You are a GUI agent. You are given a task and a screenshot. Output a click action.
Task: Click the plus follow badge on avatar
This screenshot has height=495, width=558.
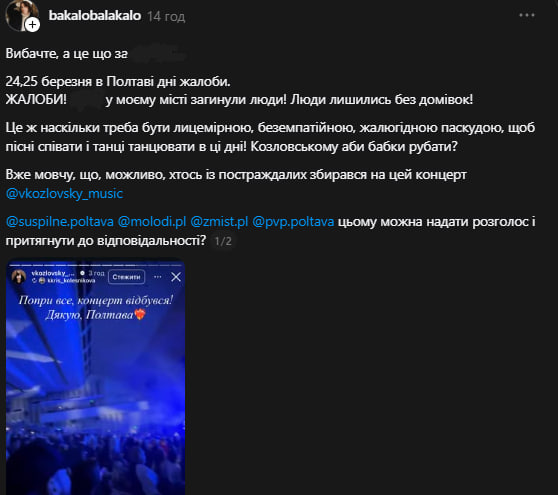(32, 25)
